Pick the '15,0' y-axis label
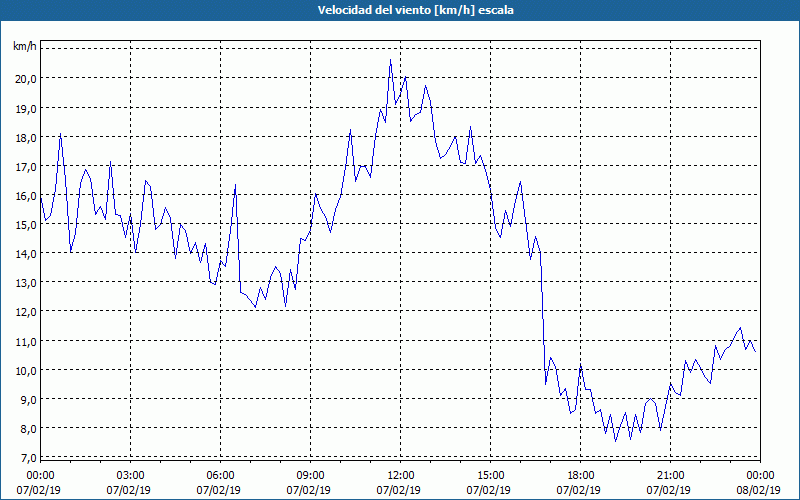Image resolution: width=800 pixels, height=500 pixels. 25,225
